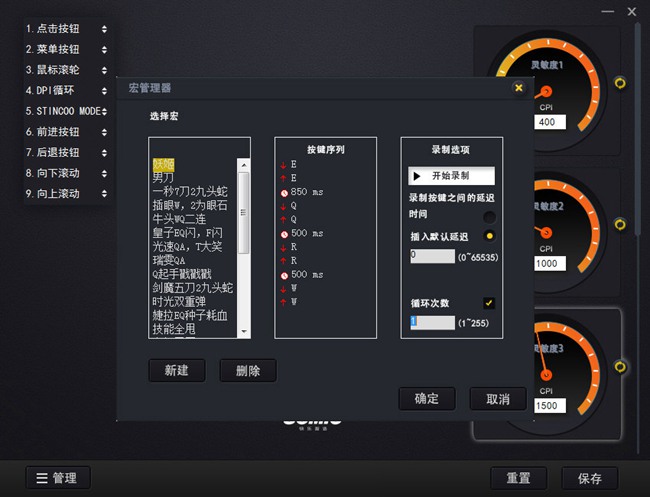Click the down arrow icon before first W

[x=284, y=289]
